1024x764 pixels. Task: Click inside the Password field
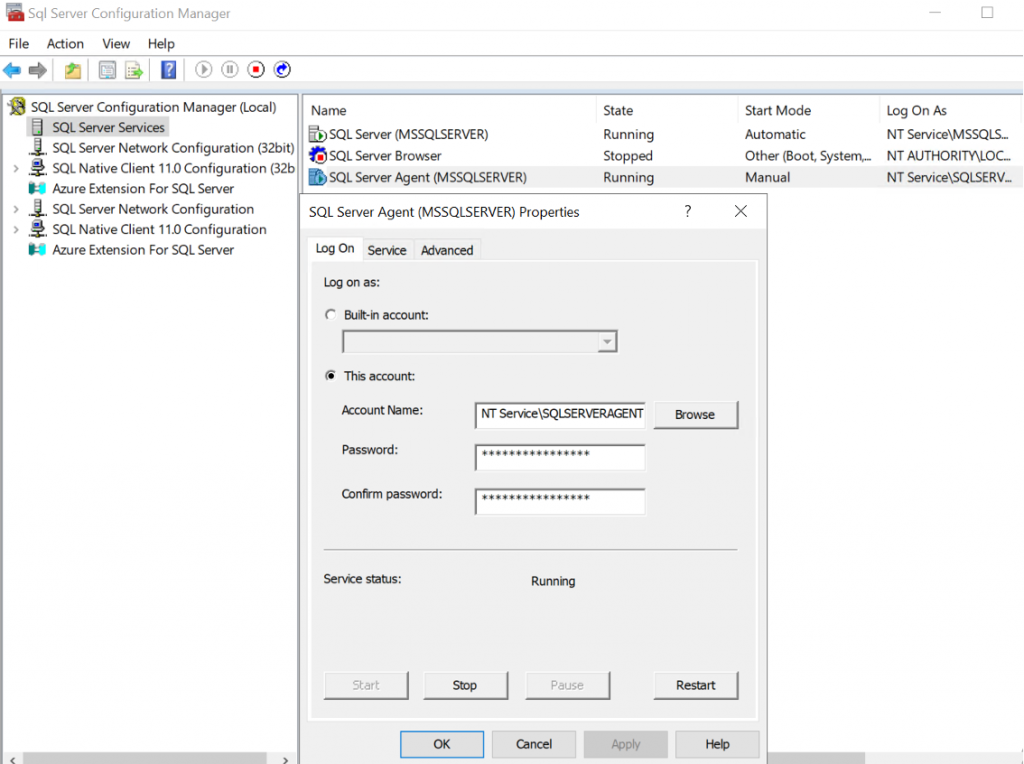click(558, 457)
